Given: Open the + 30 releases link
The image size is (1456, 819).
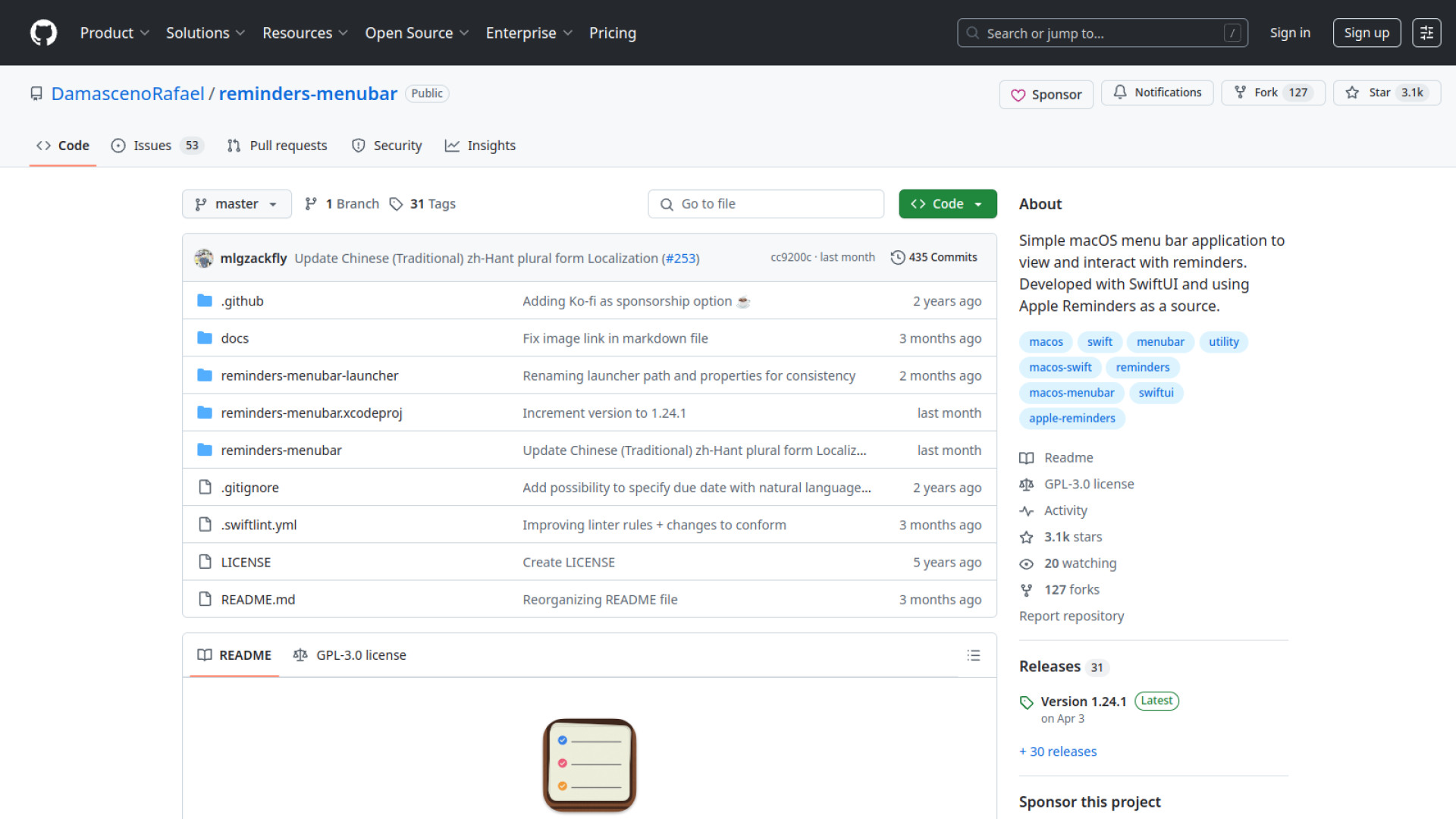Looking at the screenshot, I should coord(1058,752).
